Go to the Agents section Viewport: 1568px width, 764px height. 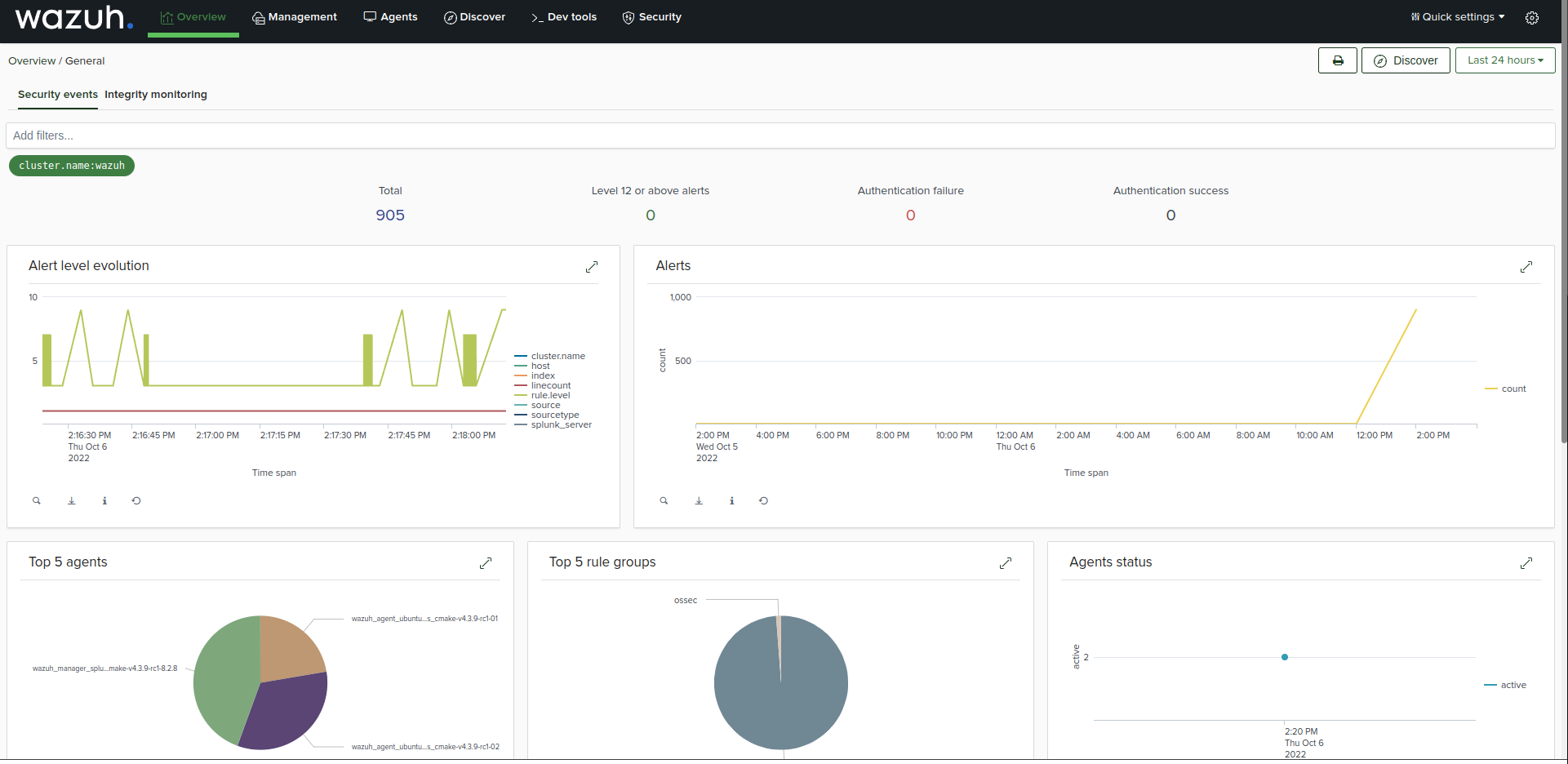pos(390,17)
